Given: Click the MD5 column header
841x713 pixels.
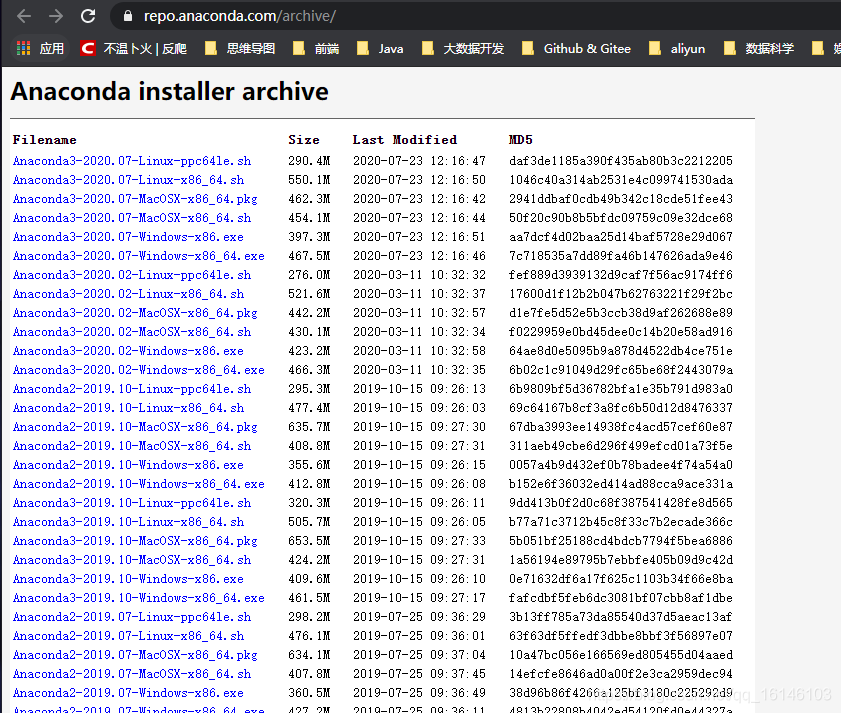Looking at the screenshot, I should (x=521, y=140).
